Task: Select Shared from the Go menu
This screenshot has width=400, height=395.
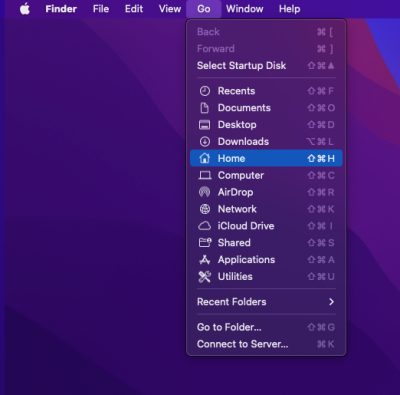Action: (x=266, y=243)
